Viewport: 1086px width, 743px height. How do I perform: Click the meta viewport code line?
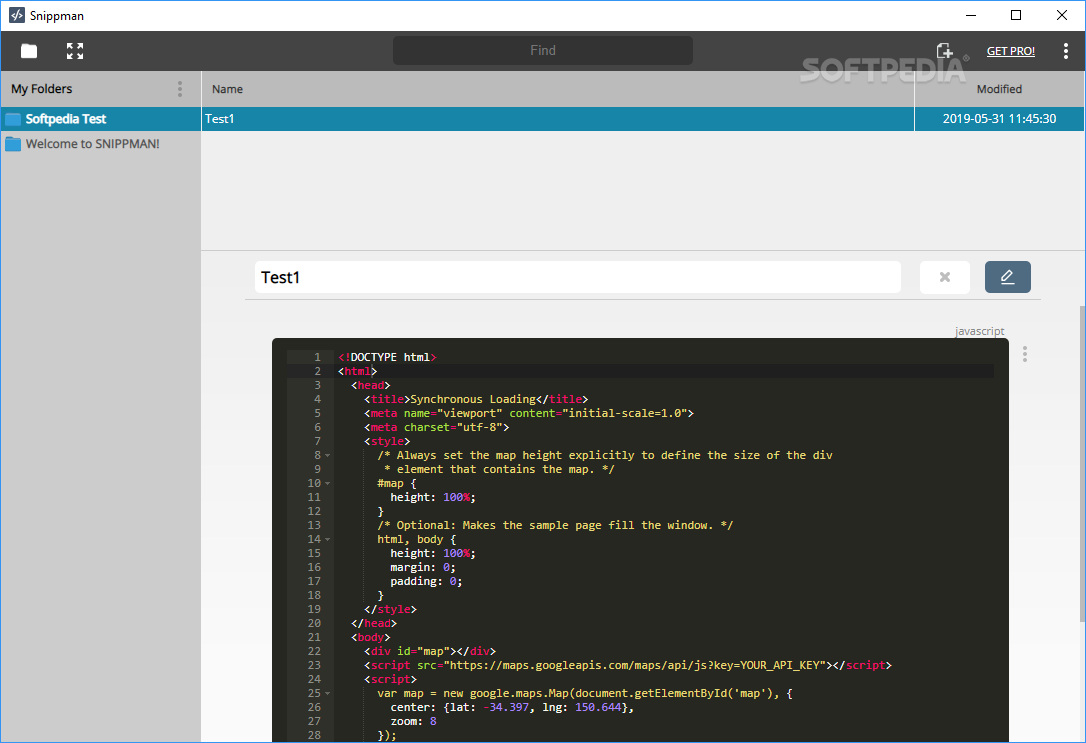[x=528, y=413]
